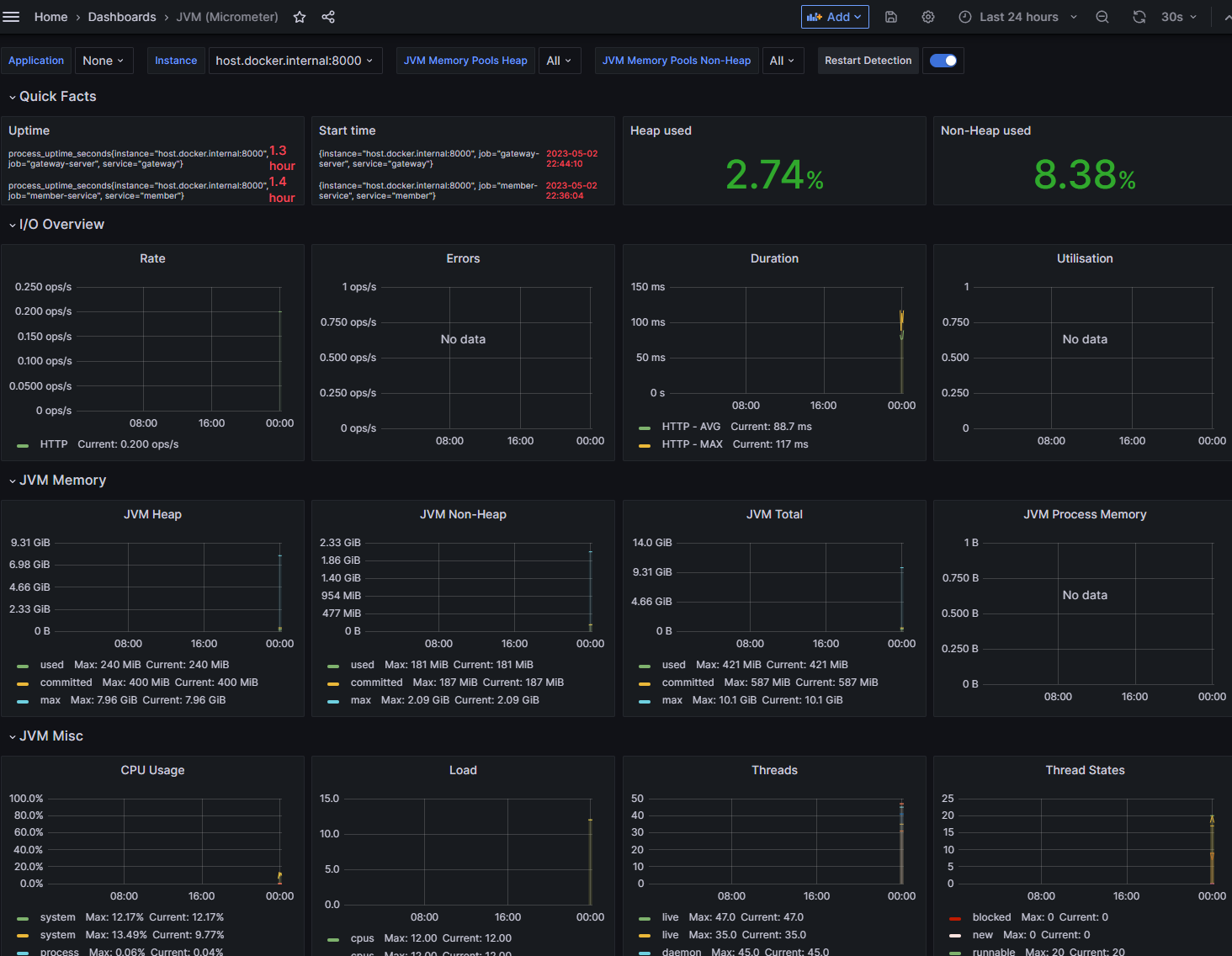Open JVM Process Memory panel title menu
This screenshot has width=1232, height=956.
(1085, 514)
